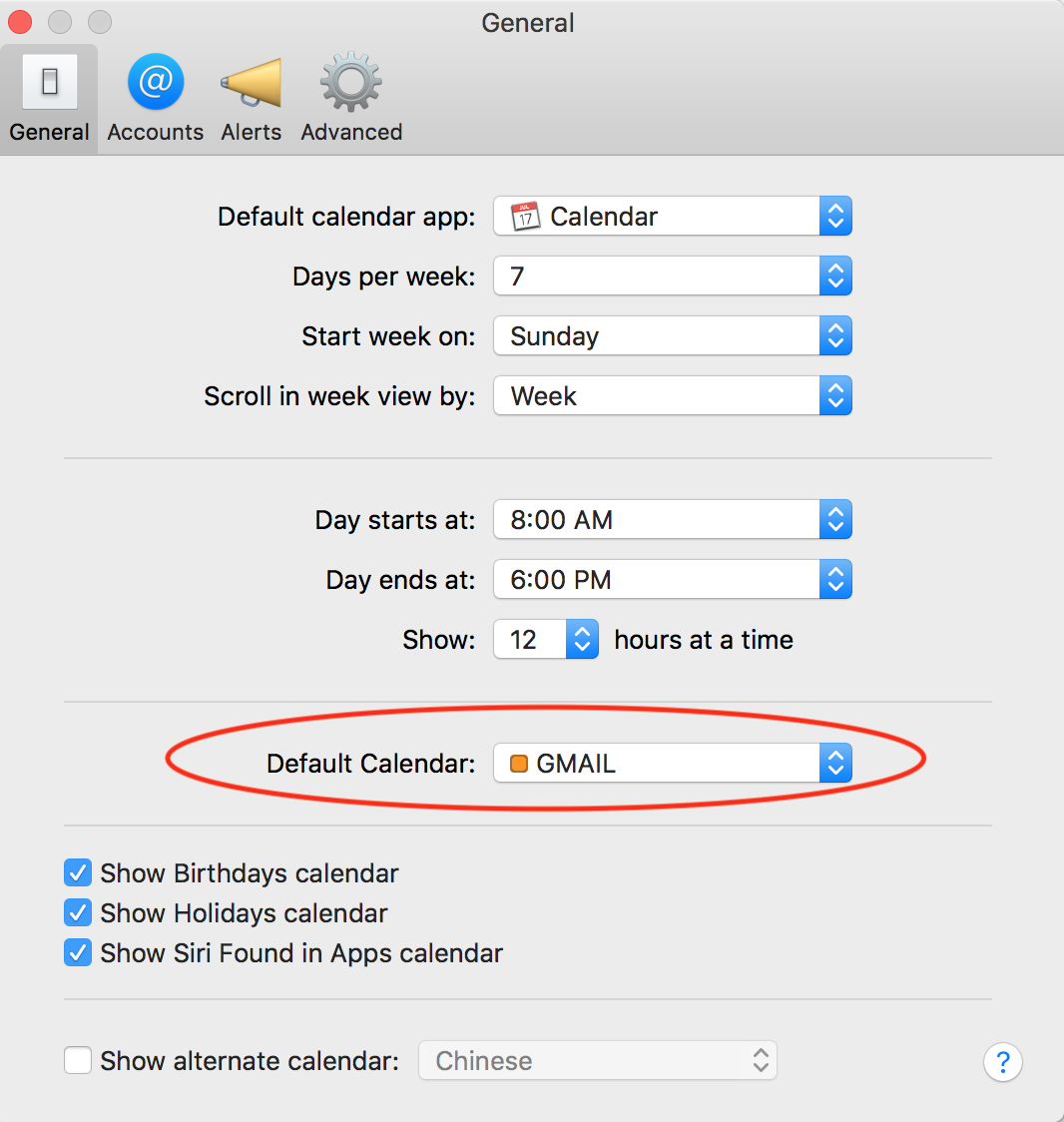
Task: Select the General preferences icon
Action: click(x=48, y=95)
